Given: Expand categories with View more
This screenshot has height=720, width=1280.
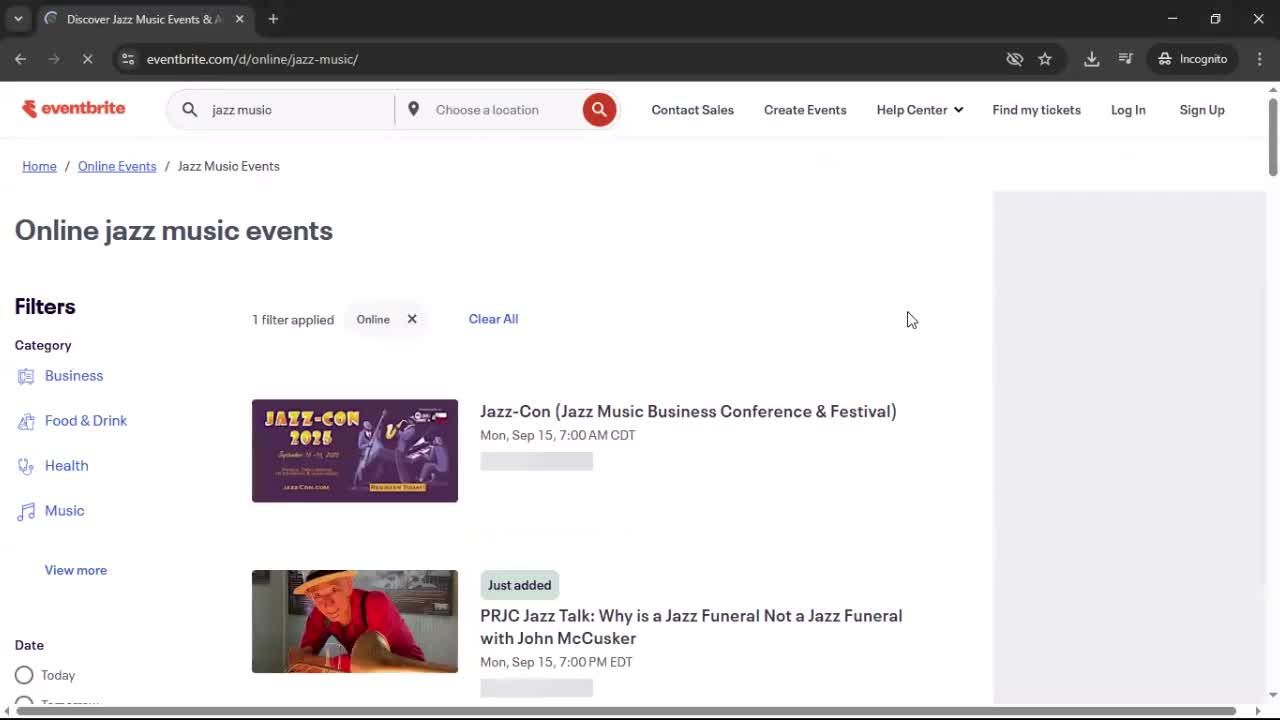Looking at the screenshot, I should (76, 570).
